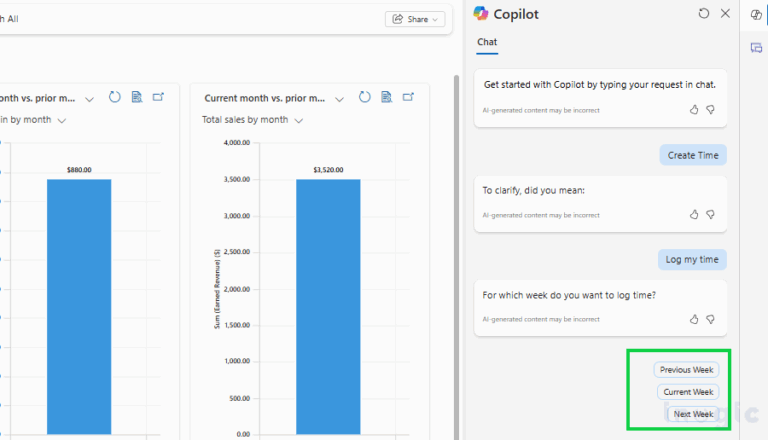Image resolution: width=768 pixels, height=440 pixels.
Task: Click the '$880.00' data label
Action: click(79, 170)
